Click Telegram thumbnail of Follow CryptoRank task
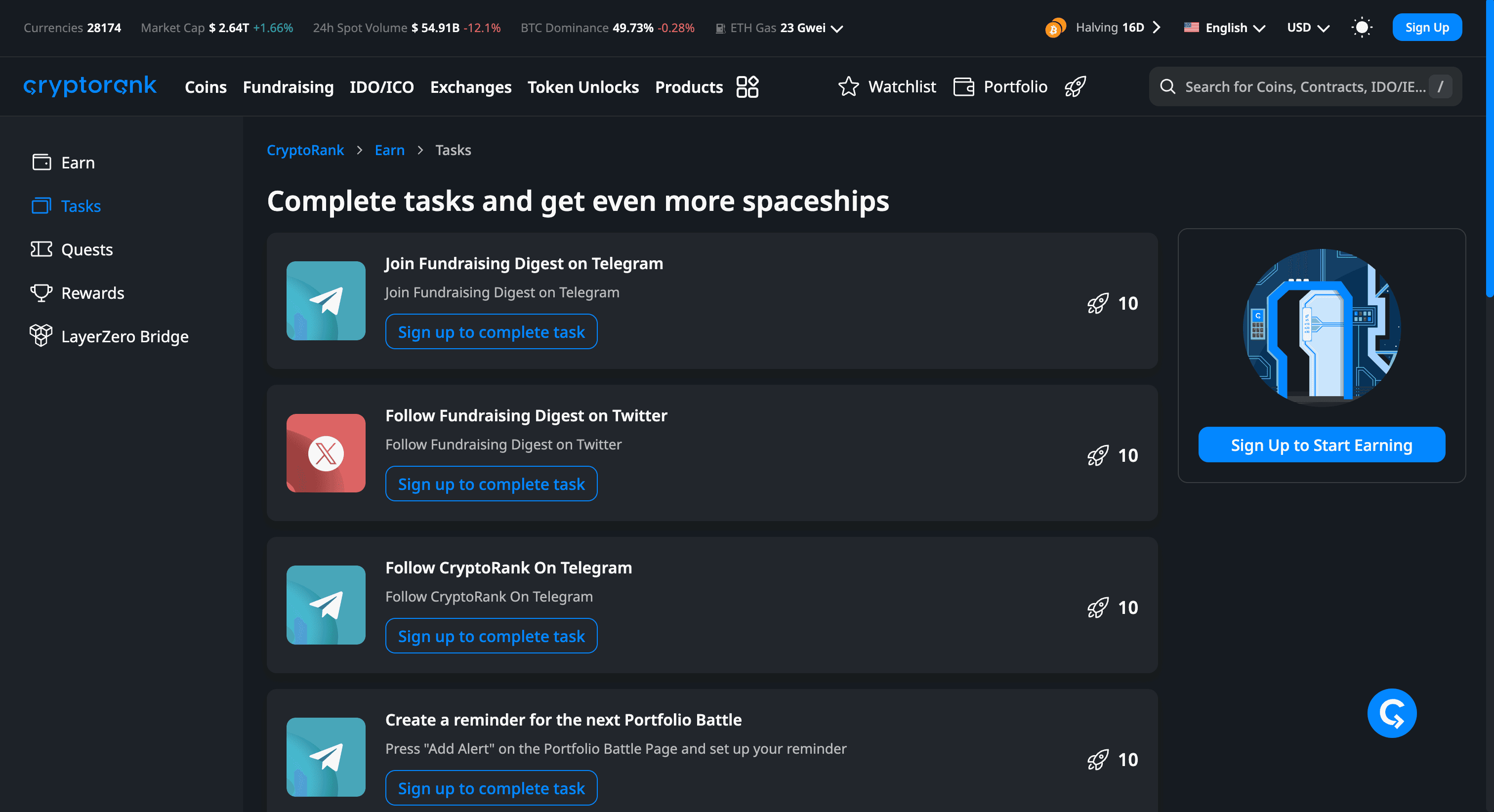1494x812 pixels. click(326, 605)
